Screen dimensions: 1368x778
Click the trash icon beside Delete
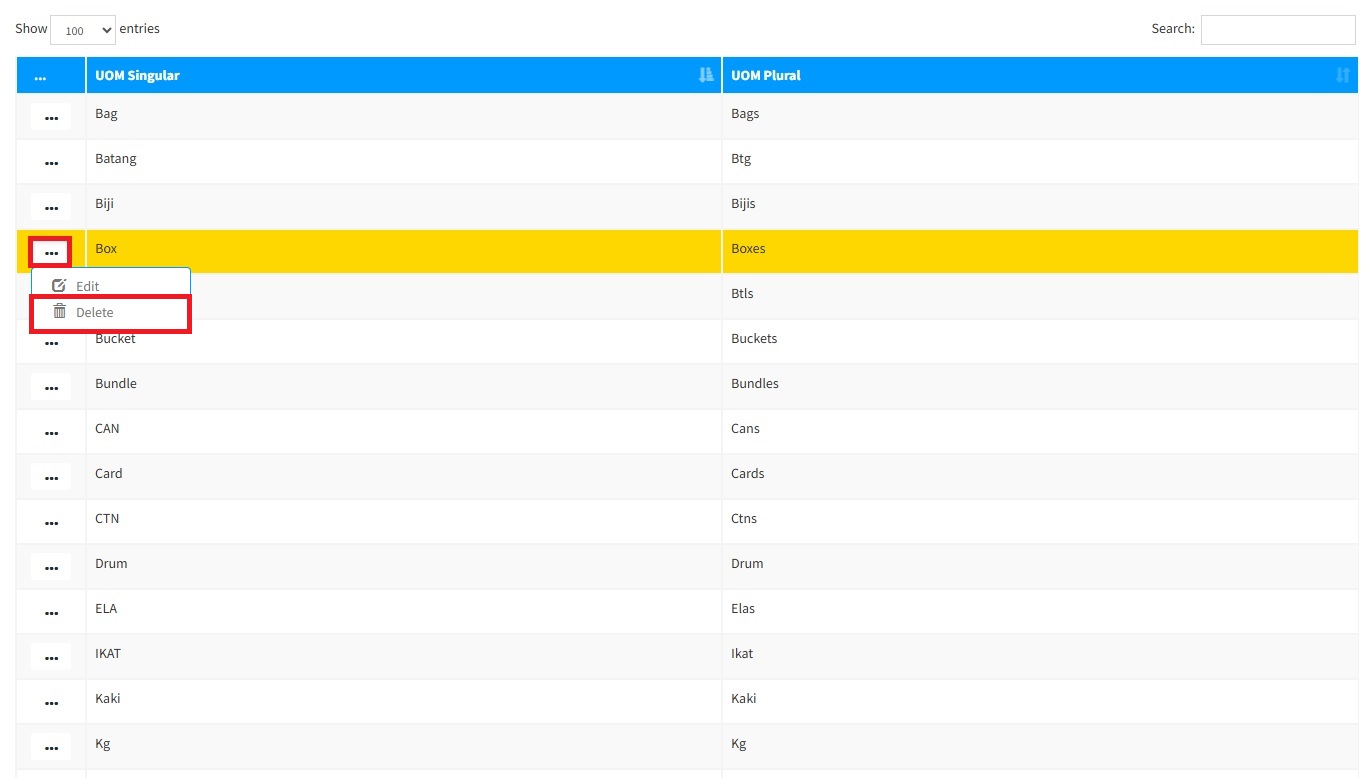click(x=60, y=312)
